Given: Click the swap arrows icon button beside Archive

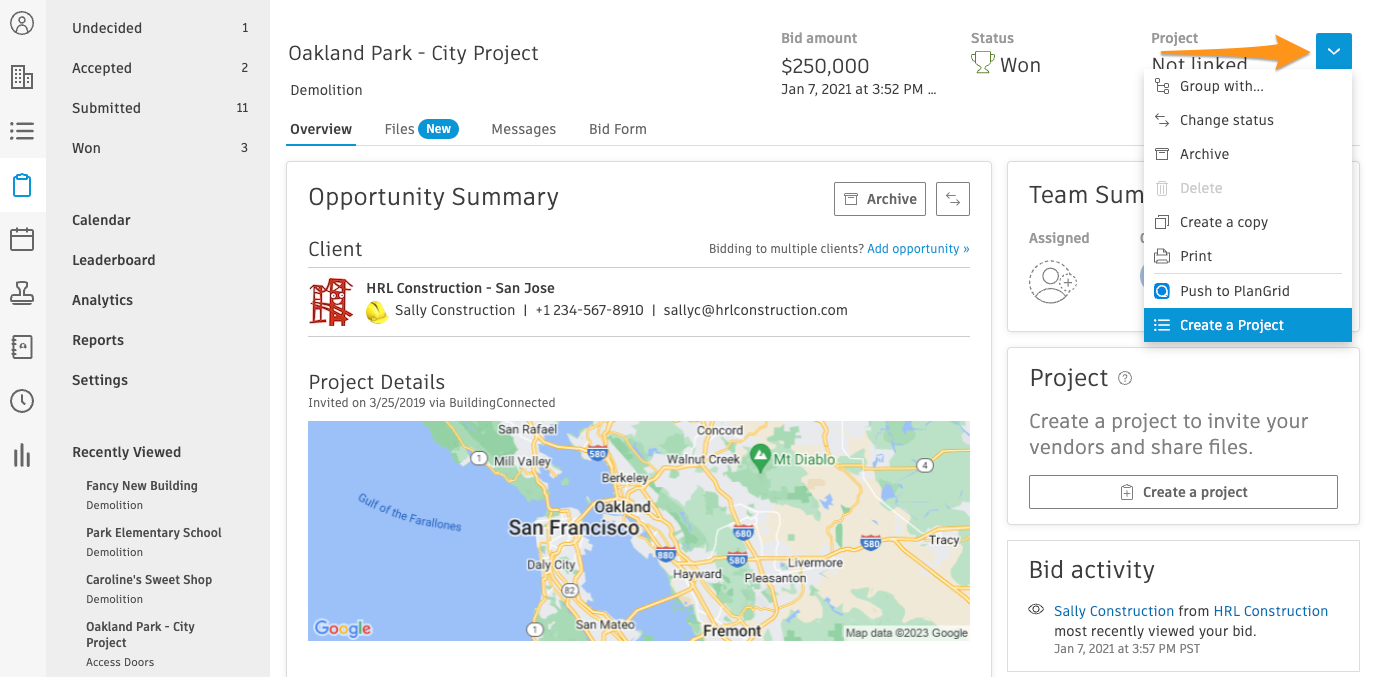Looking at the screenshot, I should point(953,199).
